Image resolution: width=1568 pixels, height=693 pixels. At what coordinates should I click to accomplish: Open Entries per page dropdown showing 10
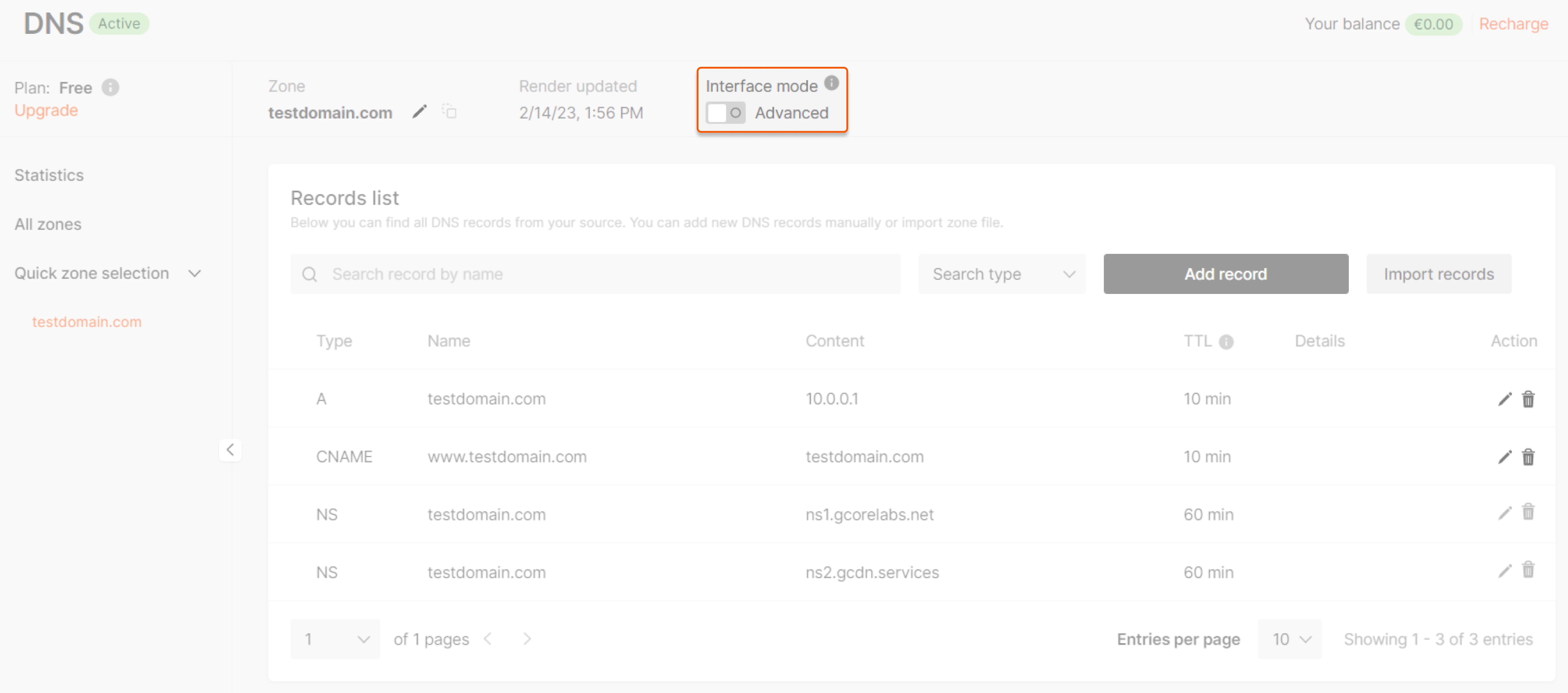1290,639
